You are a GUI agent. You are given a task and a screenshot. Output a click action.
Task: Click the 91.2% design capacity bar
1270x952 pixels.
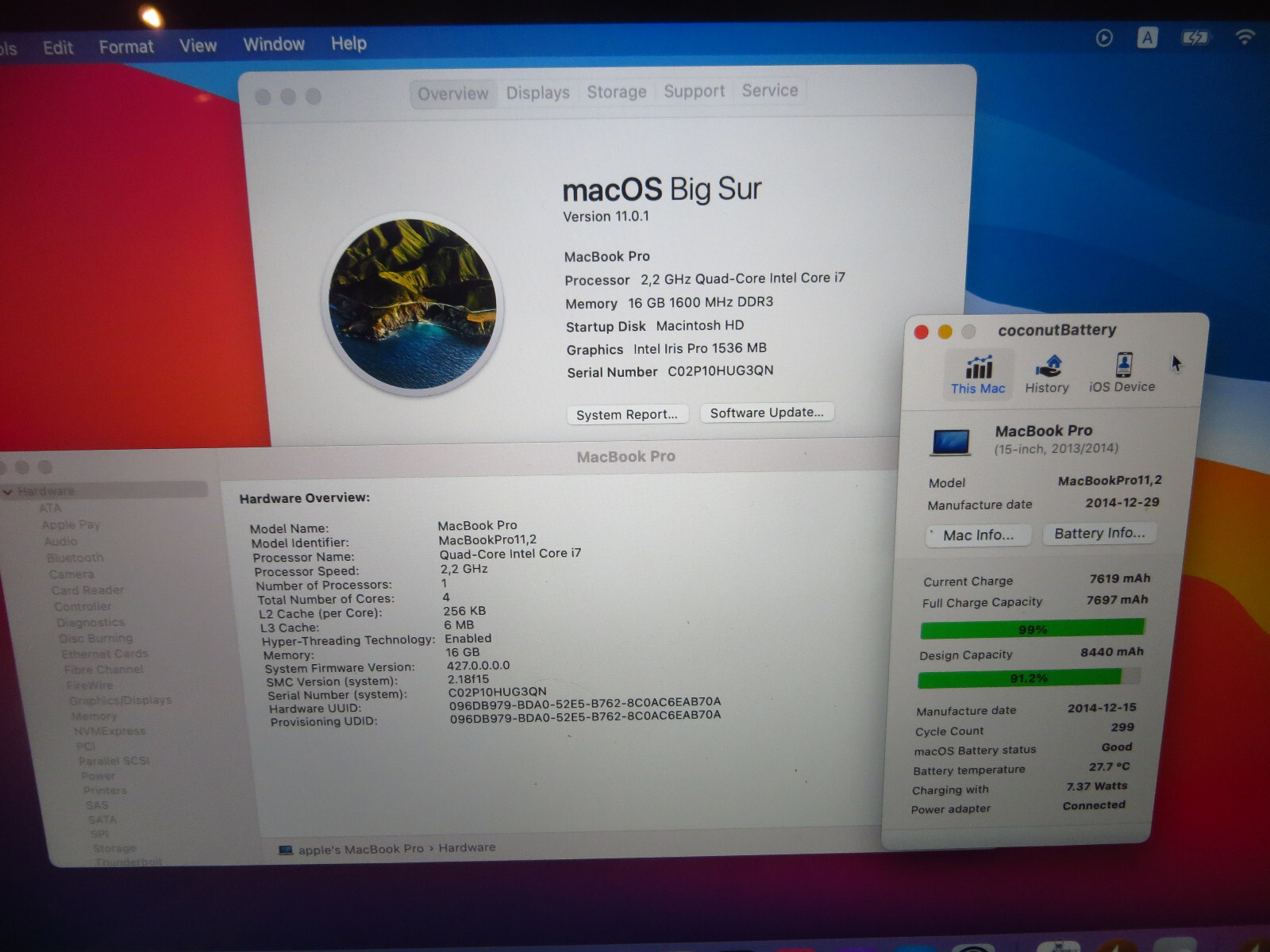point(1029,678)
